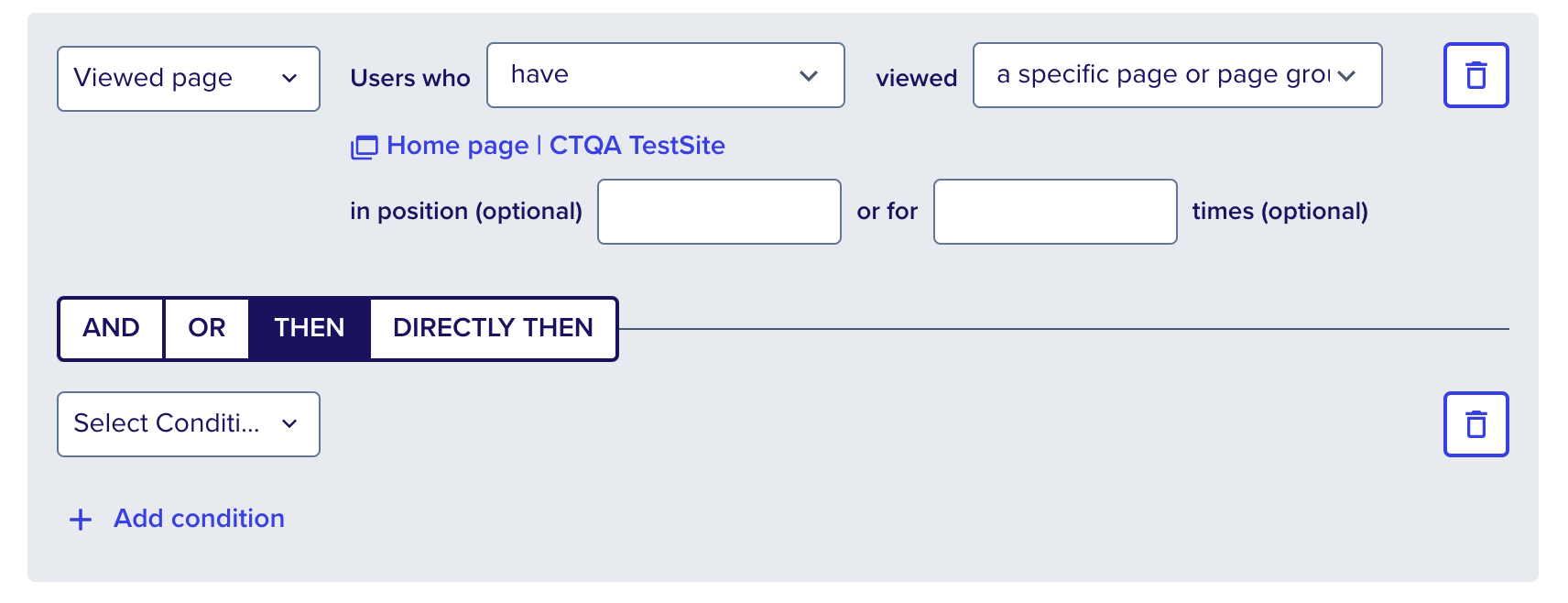Click chevron arrow on Select Condition box
This screenshot has height=603, width=1568.
coord(289,423)
